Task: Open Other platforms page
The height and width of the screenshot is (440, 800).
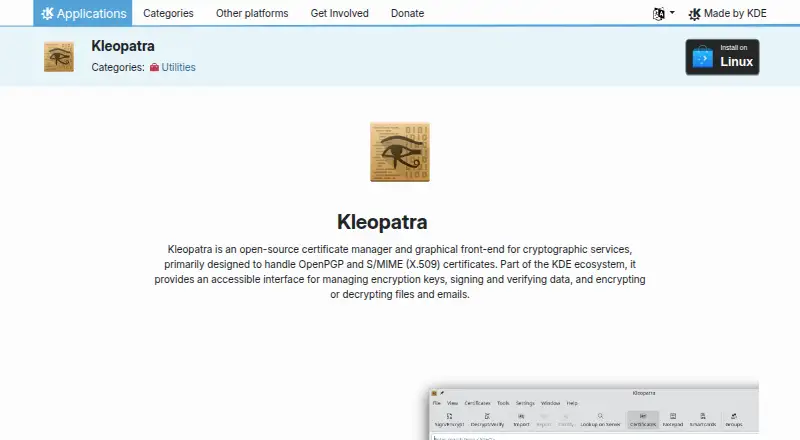Action: coord(252,13)
